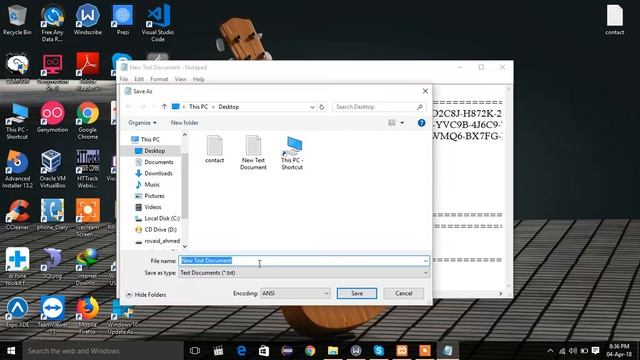Cancel the Save As dialog
This screenshot has height=360, width=640.
[x=403, y=293]
